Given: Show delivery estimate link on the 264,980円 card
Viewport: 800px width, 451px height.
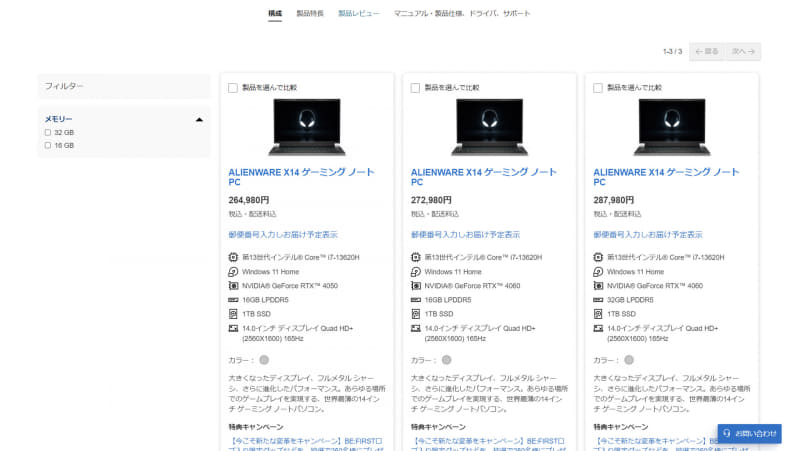Looking at the screenshot, I should tap(283, 235).
